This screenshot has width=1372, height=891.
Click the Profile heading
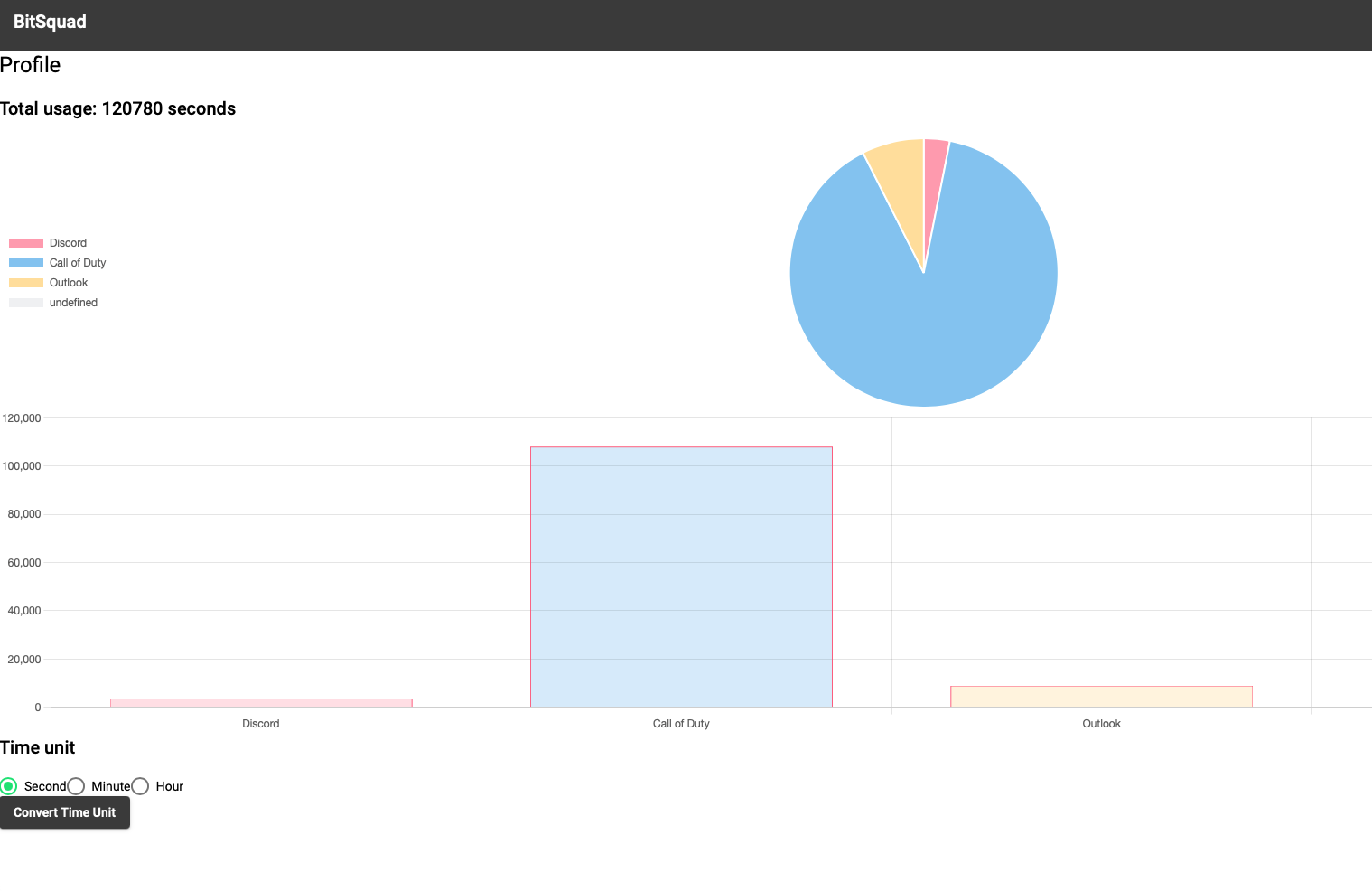click(x=30, y=65)
